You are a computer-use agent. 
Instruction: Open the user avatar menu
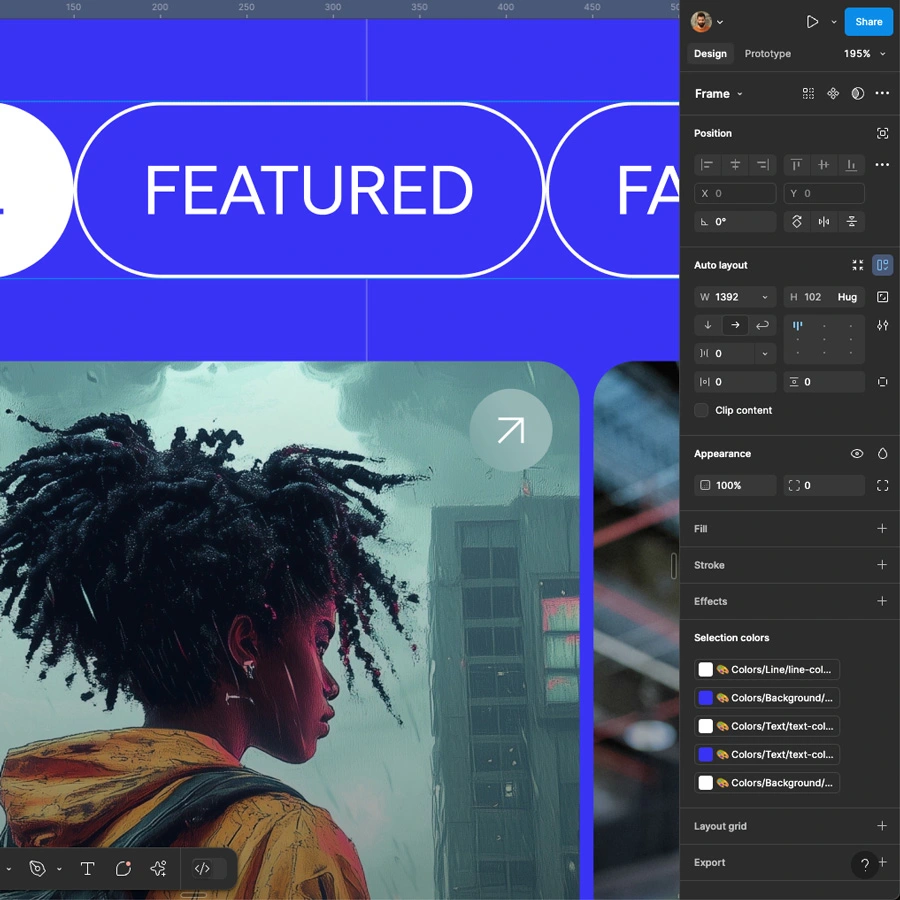707,22
